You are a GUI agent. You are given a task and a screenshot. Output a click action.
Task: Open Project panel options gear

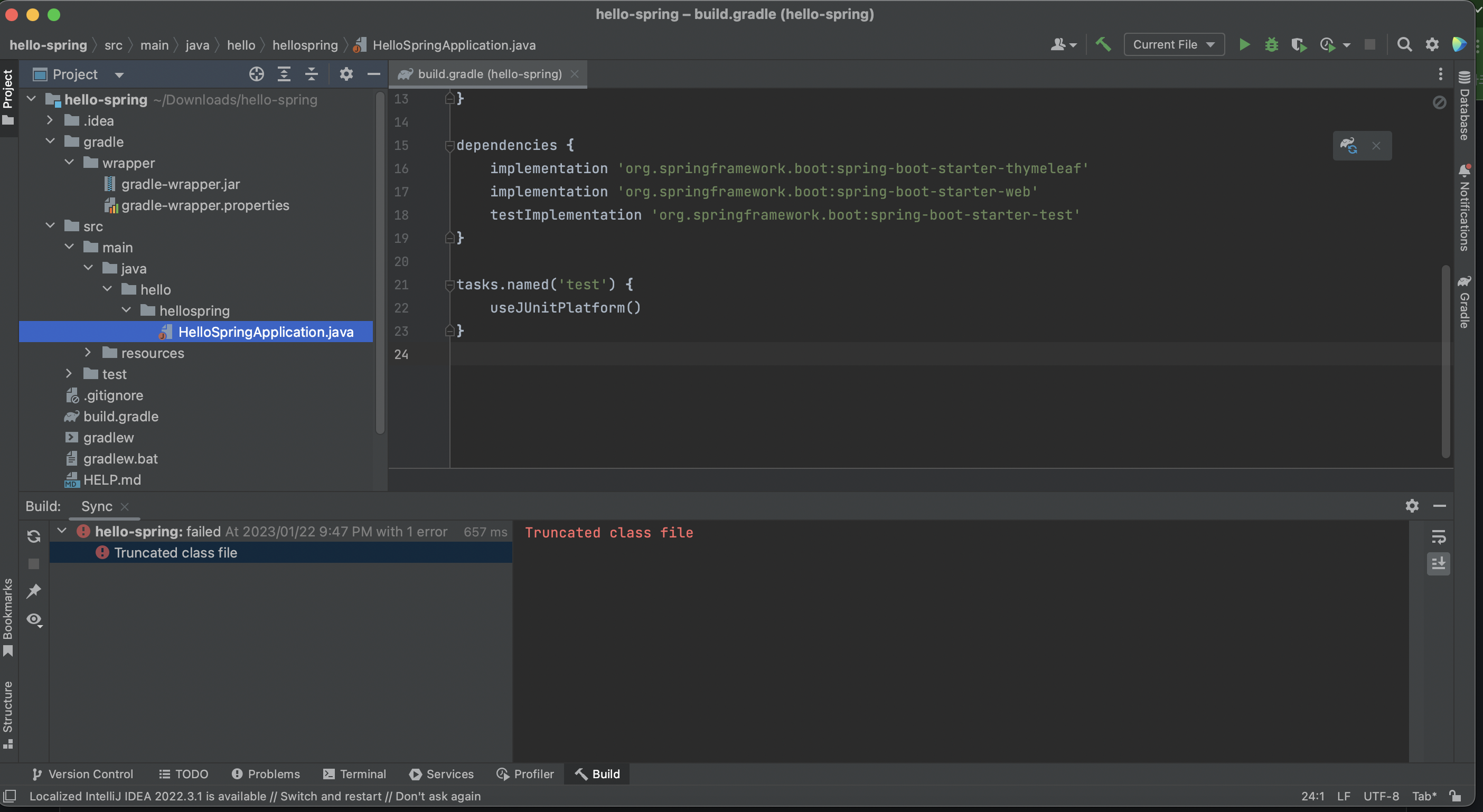point(346,74)
